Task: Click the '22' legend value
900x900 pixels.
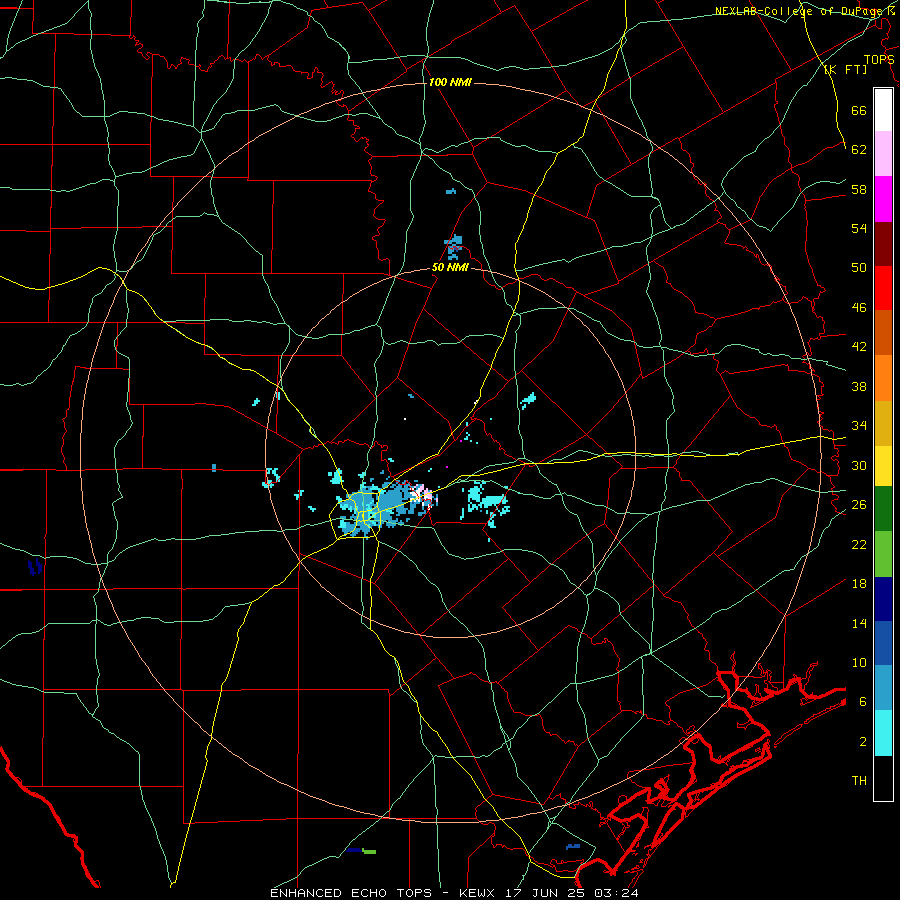Action: click(859, 544)
